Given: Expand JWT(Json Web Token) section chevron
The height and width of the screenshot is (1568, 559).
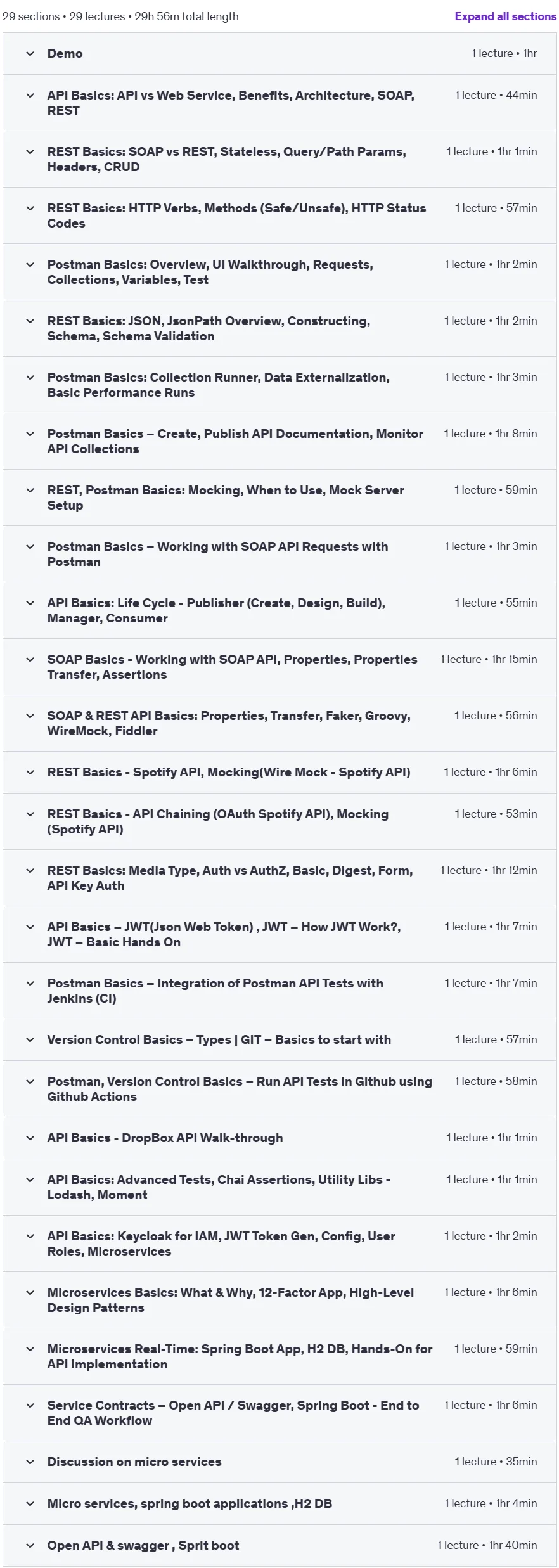Looking at the screenshot, I should tap(30, 927).
